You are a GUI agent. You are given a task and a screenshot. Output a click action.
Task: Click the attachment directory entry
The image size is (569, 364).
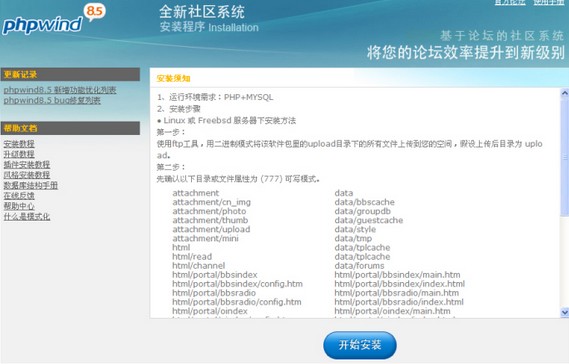click(196, 193)
